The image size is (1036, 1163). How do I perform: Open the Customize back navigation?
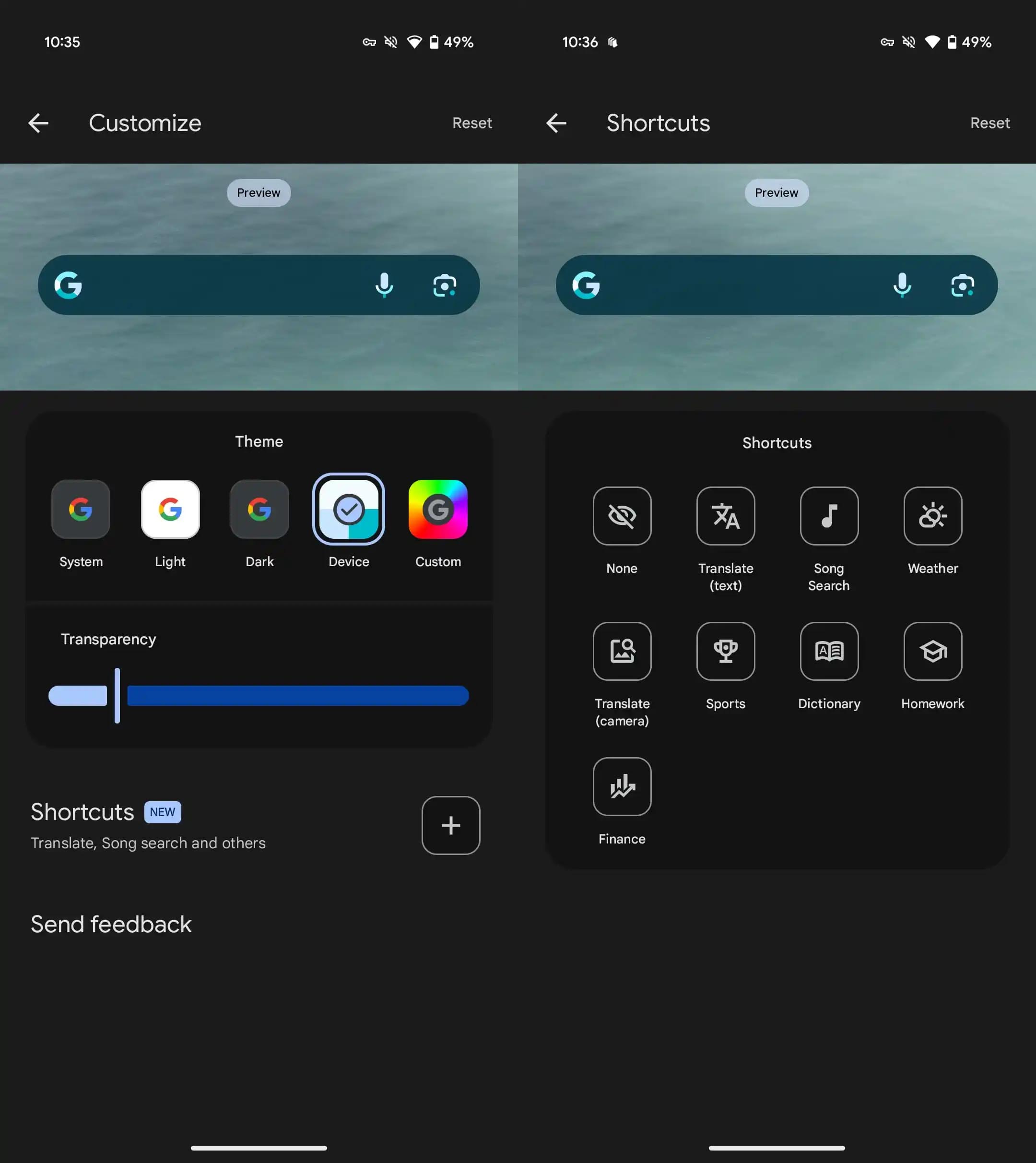[37, 122]
